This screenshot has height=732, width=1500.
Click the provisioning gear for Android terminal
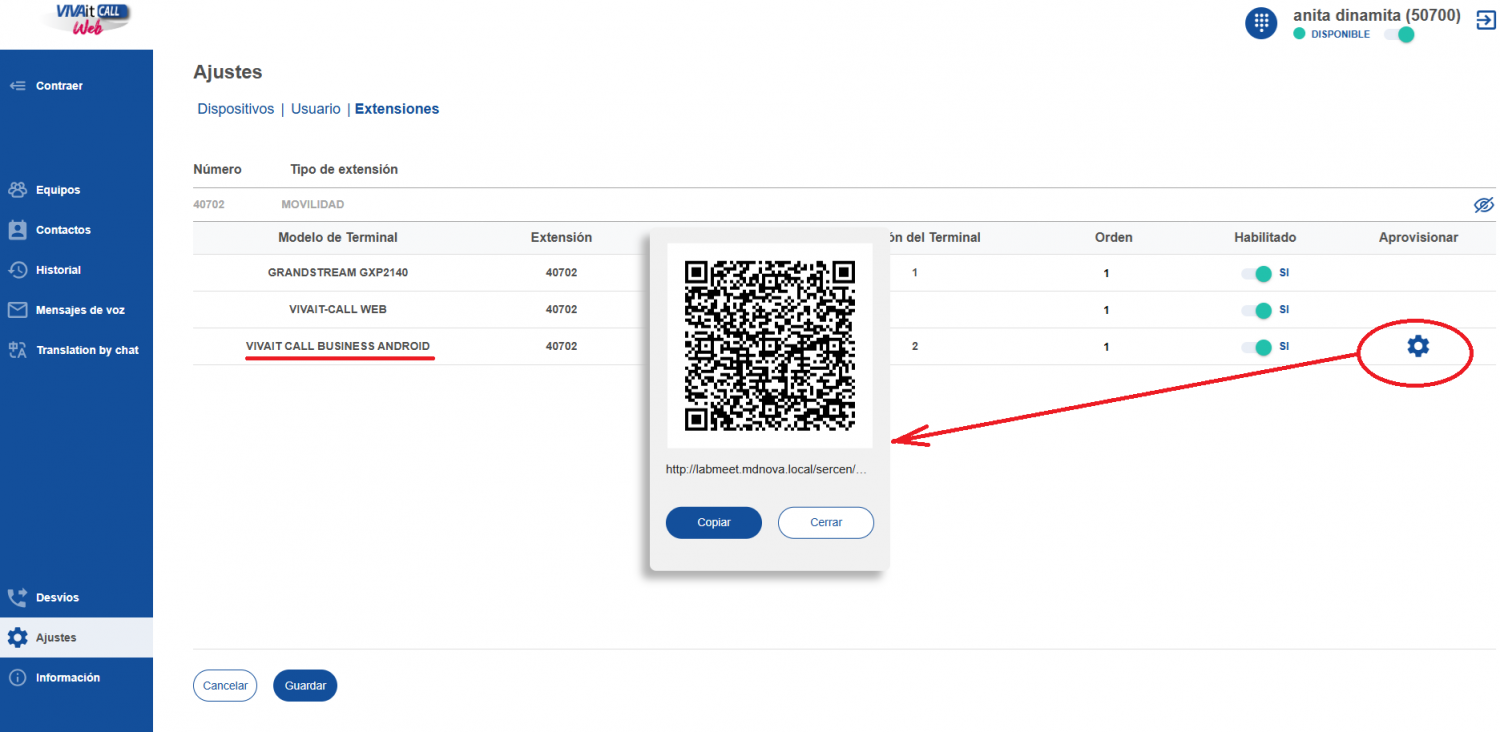click(x=1418, y=346)
